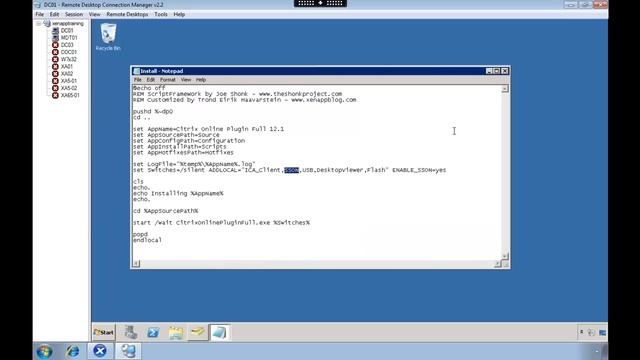The height and width of the screenshot is (360, 640).
Task: Open Server Manager from remote taskbar
Action: pyautogui.click(x=131, y=332)
